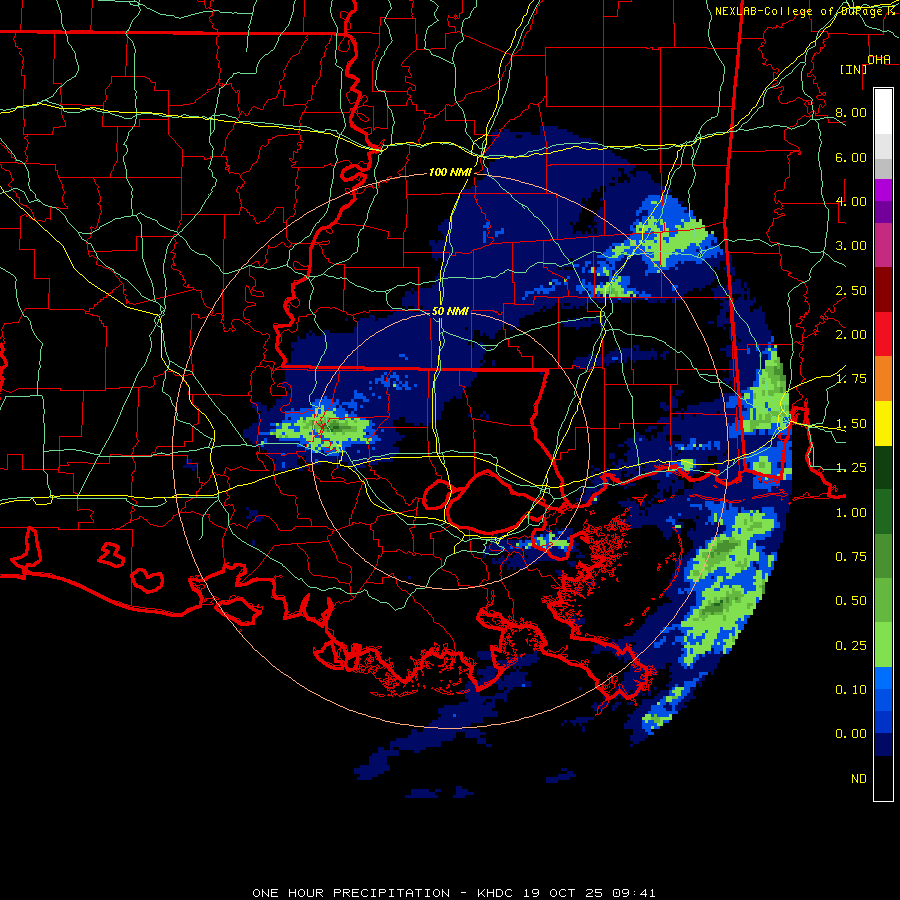Click the KHDC station identifier
This screenshot has height=900, width=900.
click(x=497, y=893)
